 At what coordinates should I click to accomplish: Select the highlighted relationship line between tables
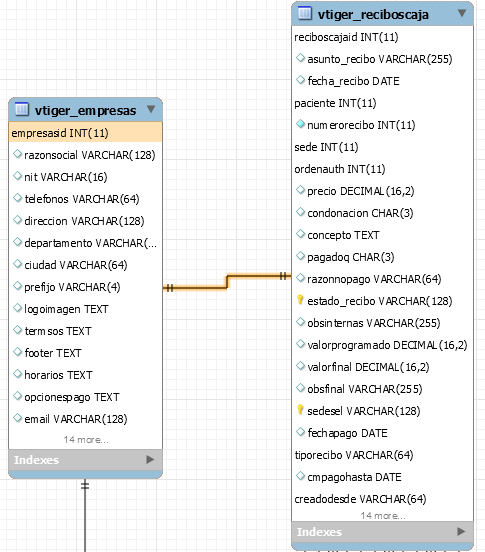click(x=227, y=282)
